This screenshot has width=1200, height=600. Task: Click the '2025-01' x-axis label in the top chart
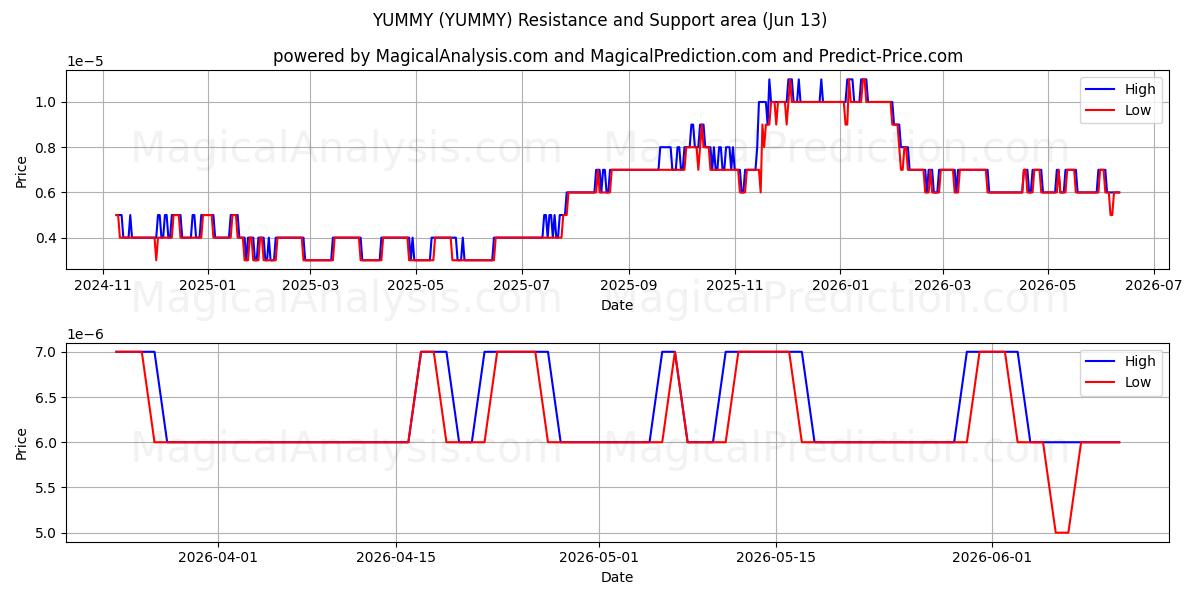(207, 285)
